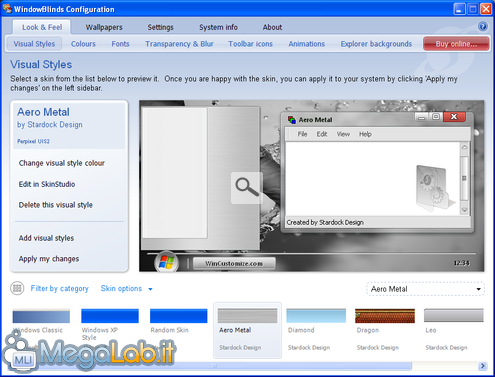Click Delete this visual style

[56, 205]
